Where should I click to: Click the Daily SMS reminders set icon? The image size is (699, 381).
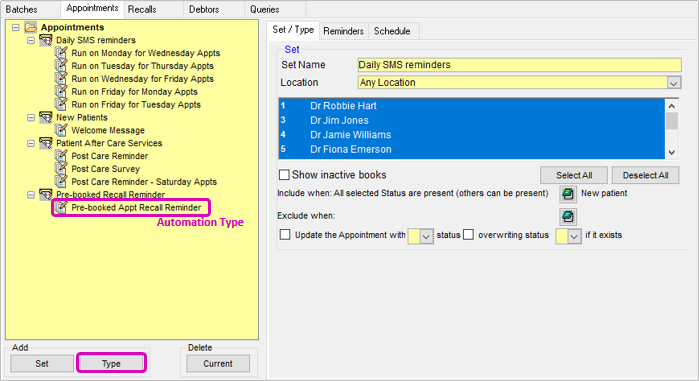(x=45, y=41)
